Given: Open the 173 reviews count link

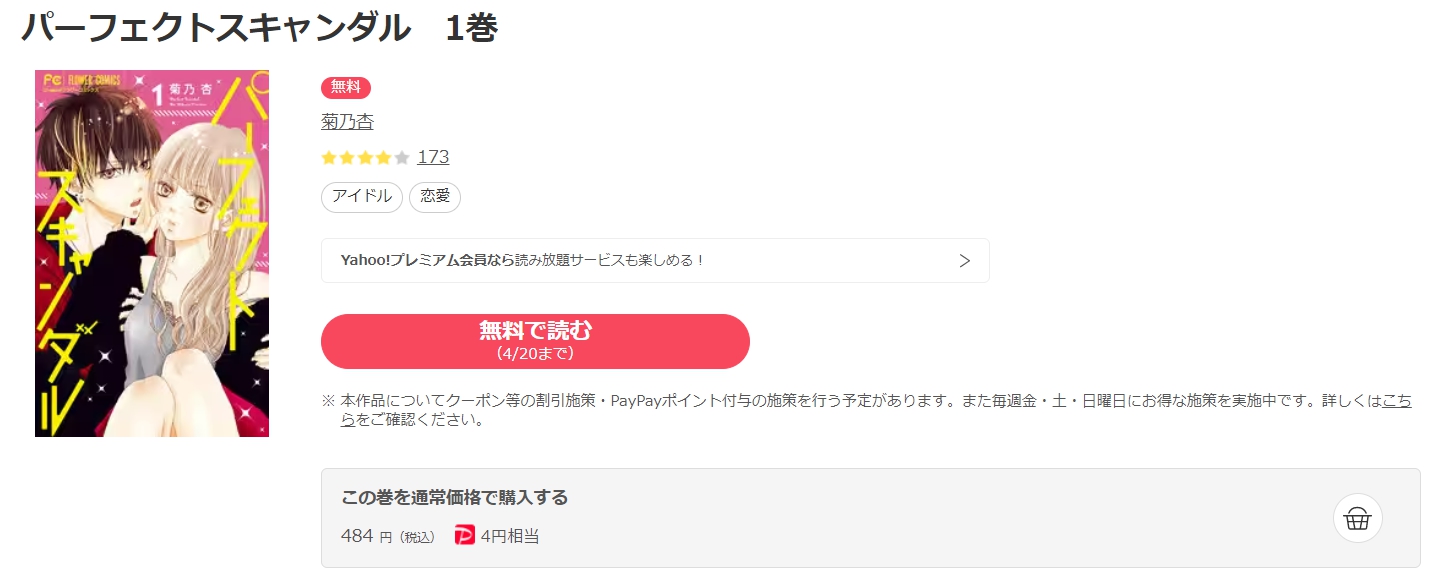Looking at the screenshot, I should pyautogui.click(x=433, y=157).
